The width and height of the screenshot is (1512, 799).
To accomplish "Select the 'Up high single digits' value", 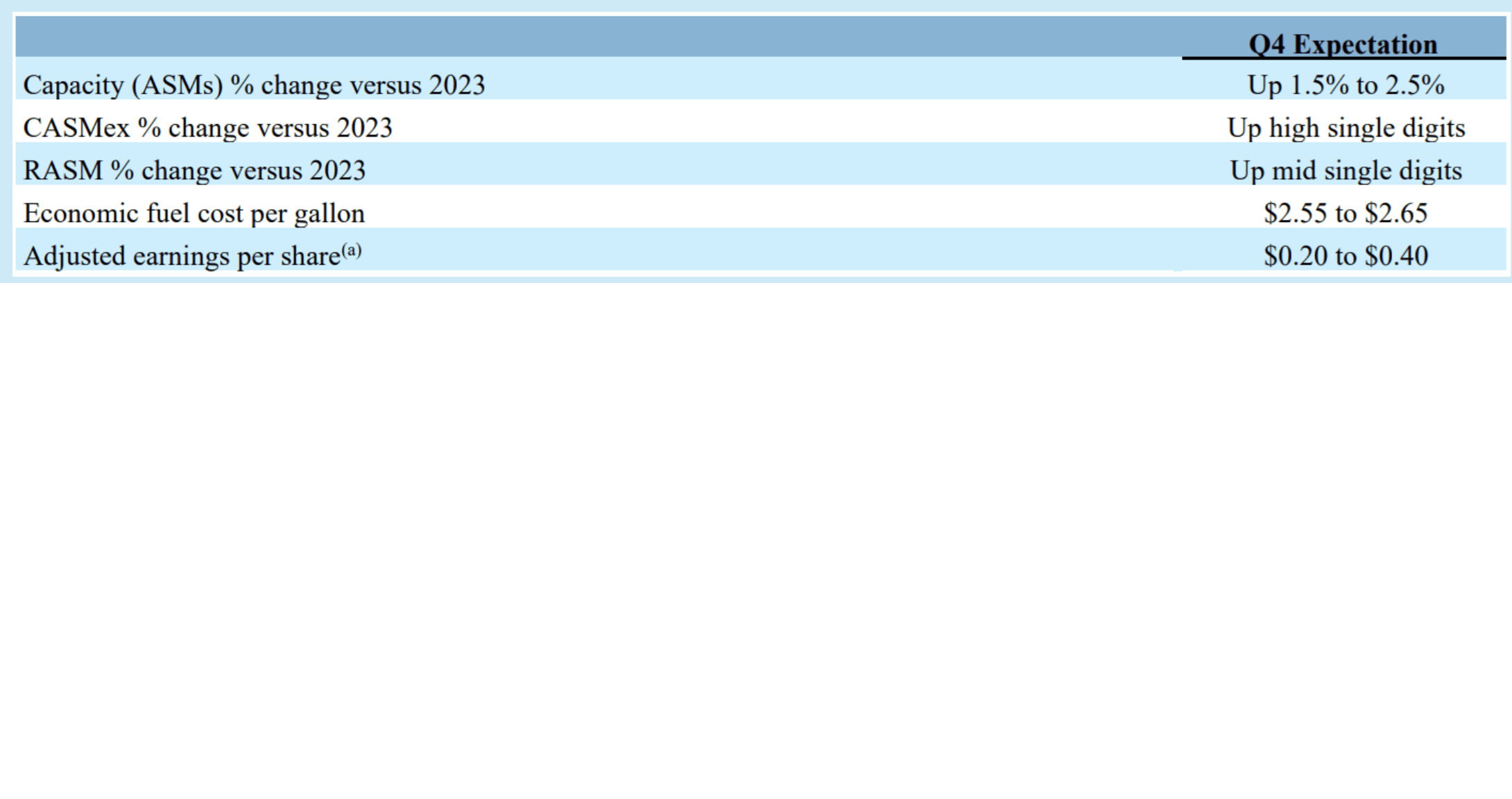I will 1346,128.
